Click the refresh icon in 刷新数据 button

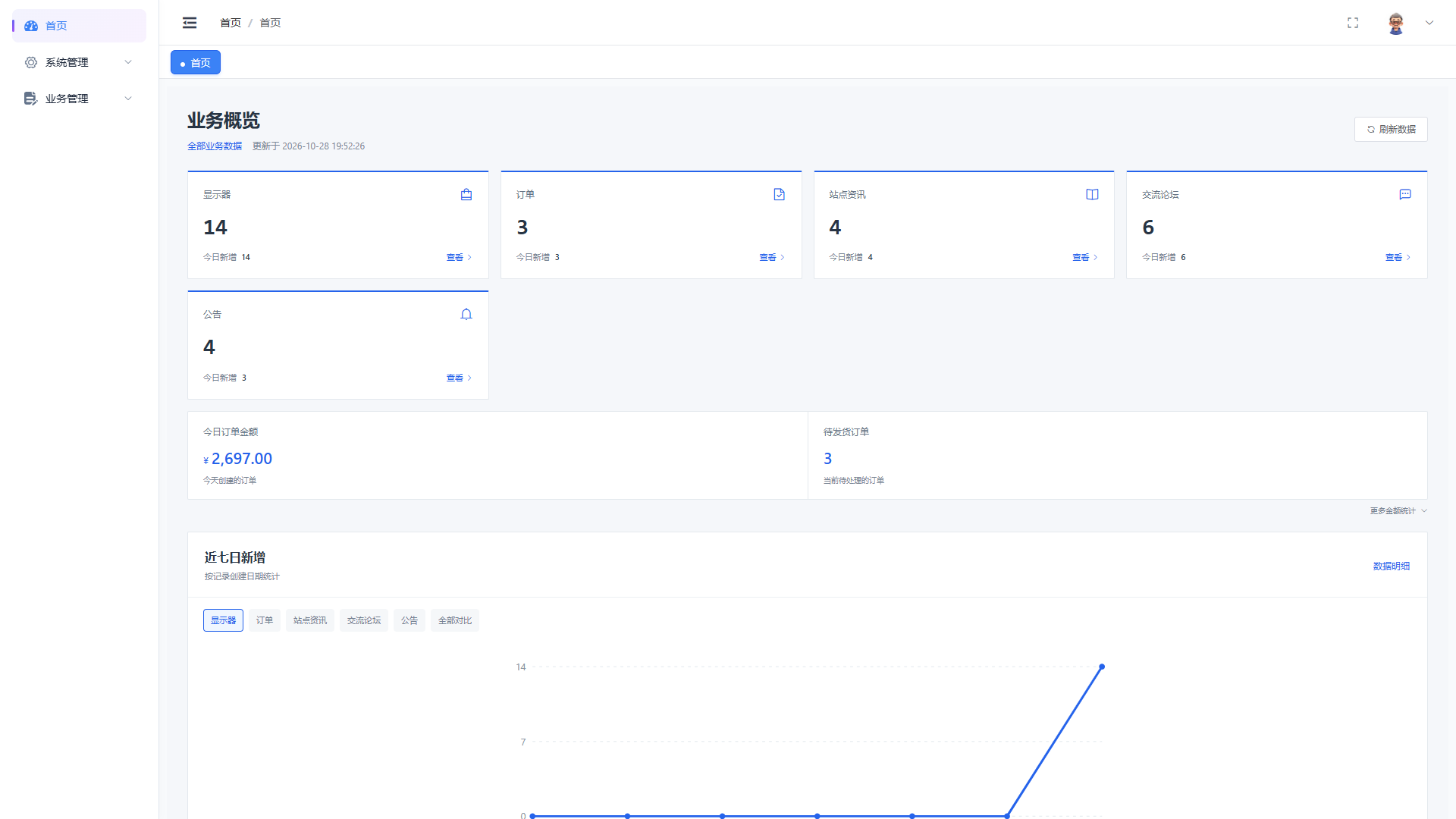coord(1371,130)
